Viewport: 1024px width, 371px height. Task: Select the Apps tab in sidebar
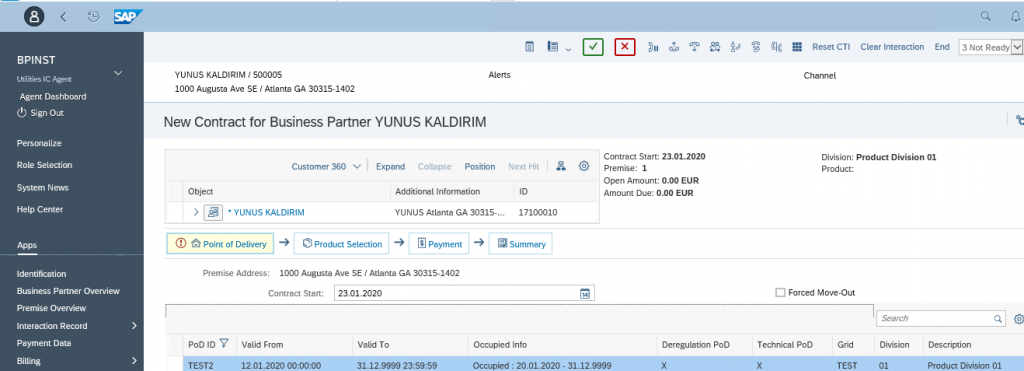point(27,246)
